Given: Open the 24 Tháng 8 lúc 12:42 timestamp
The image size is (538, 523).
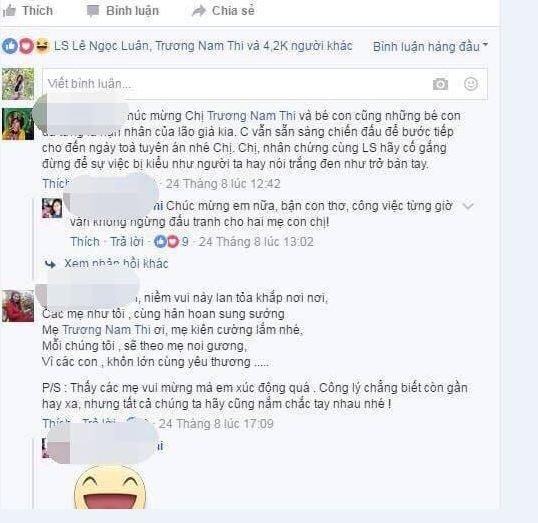Looking at the screenshot, I should click(x=223, y=184).
